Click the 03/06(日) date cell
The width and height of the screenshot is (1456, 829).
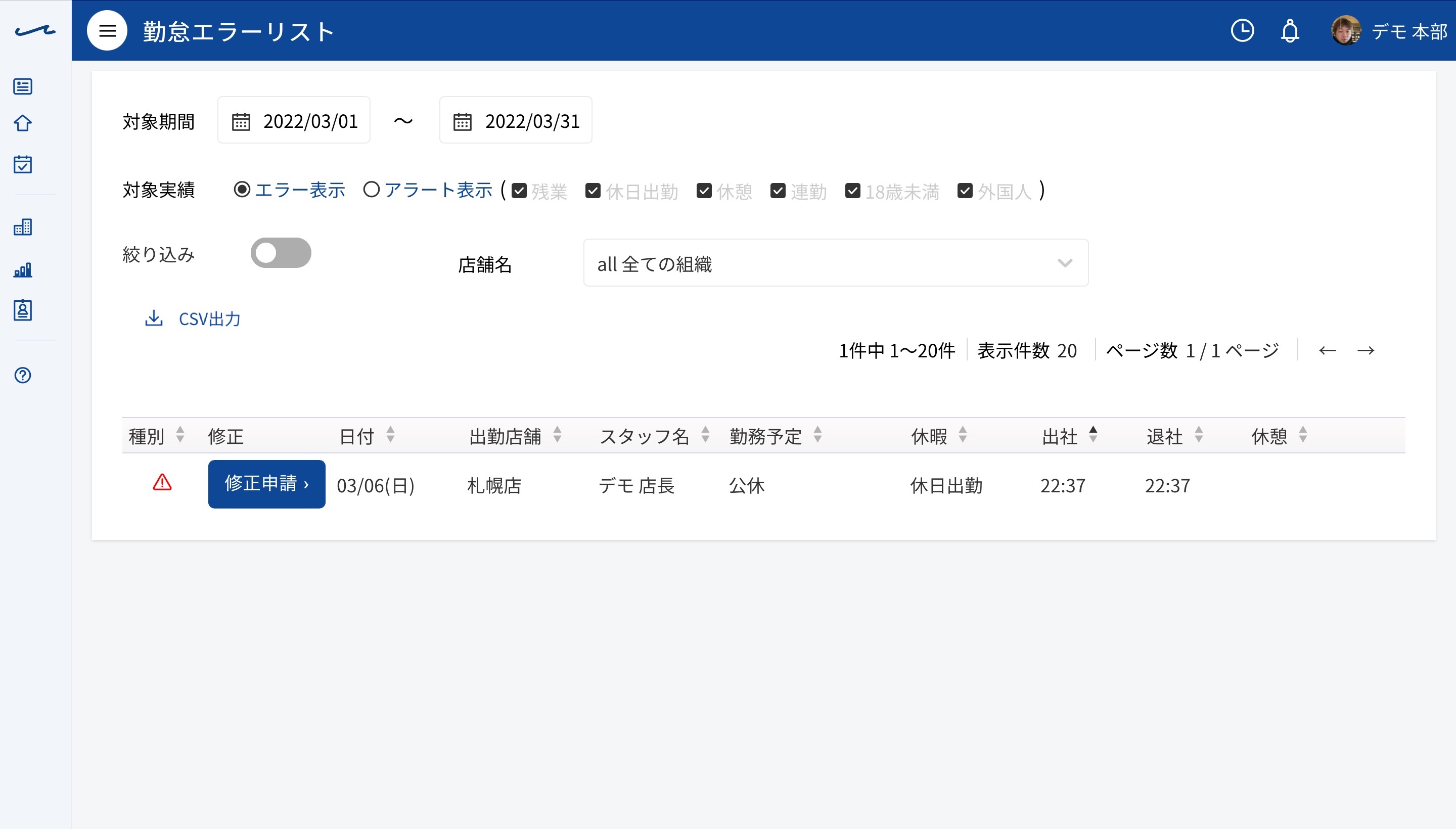[x=375, y=486]
